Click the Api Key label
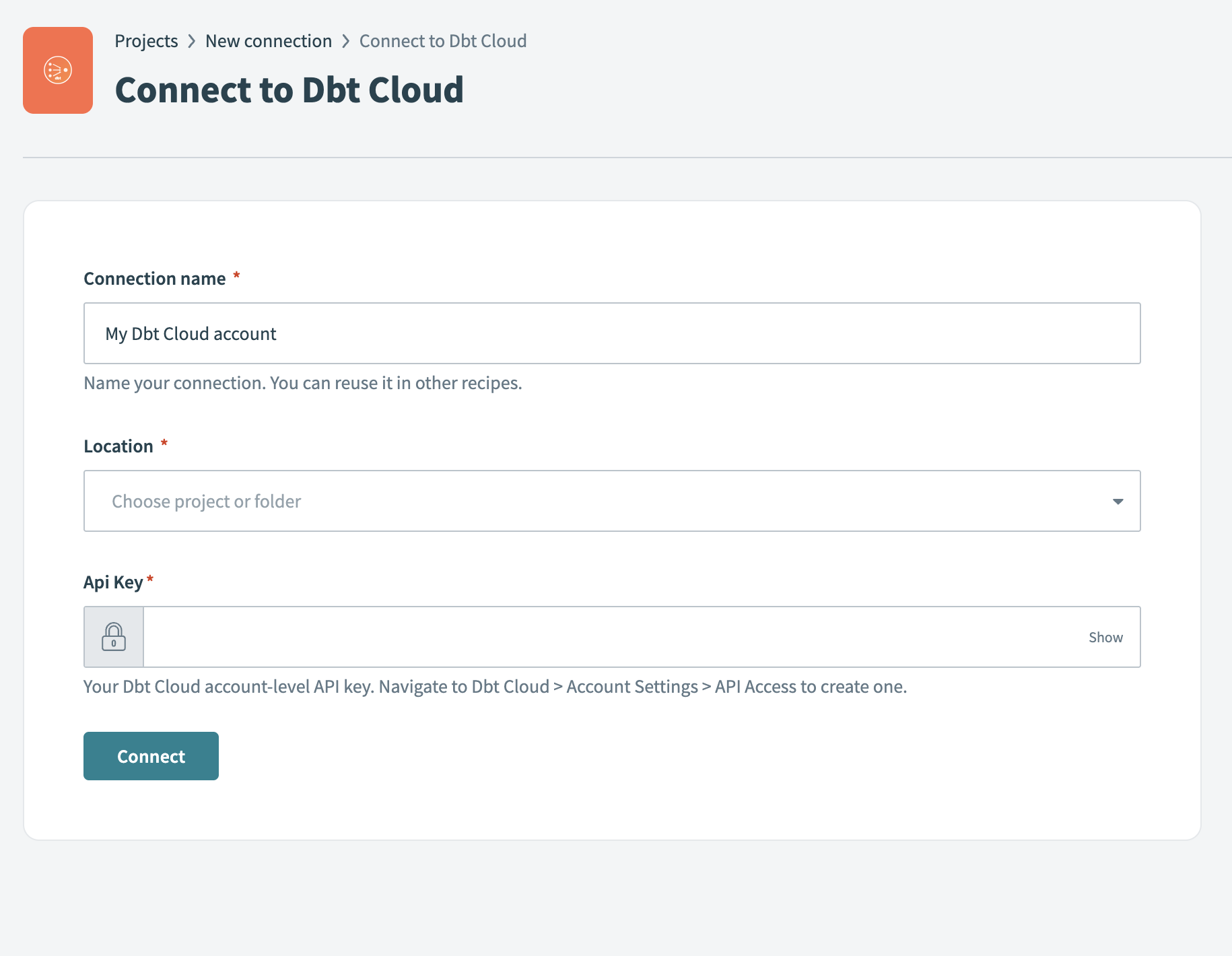1232x956 pixels. click(113, 582)
